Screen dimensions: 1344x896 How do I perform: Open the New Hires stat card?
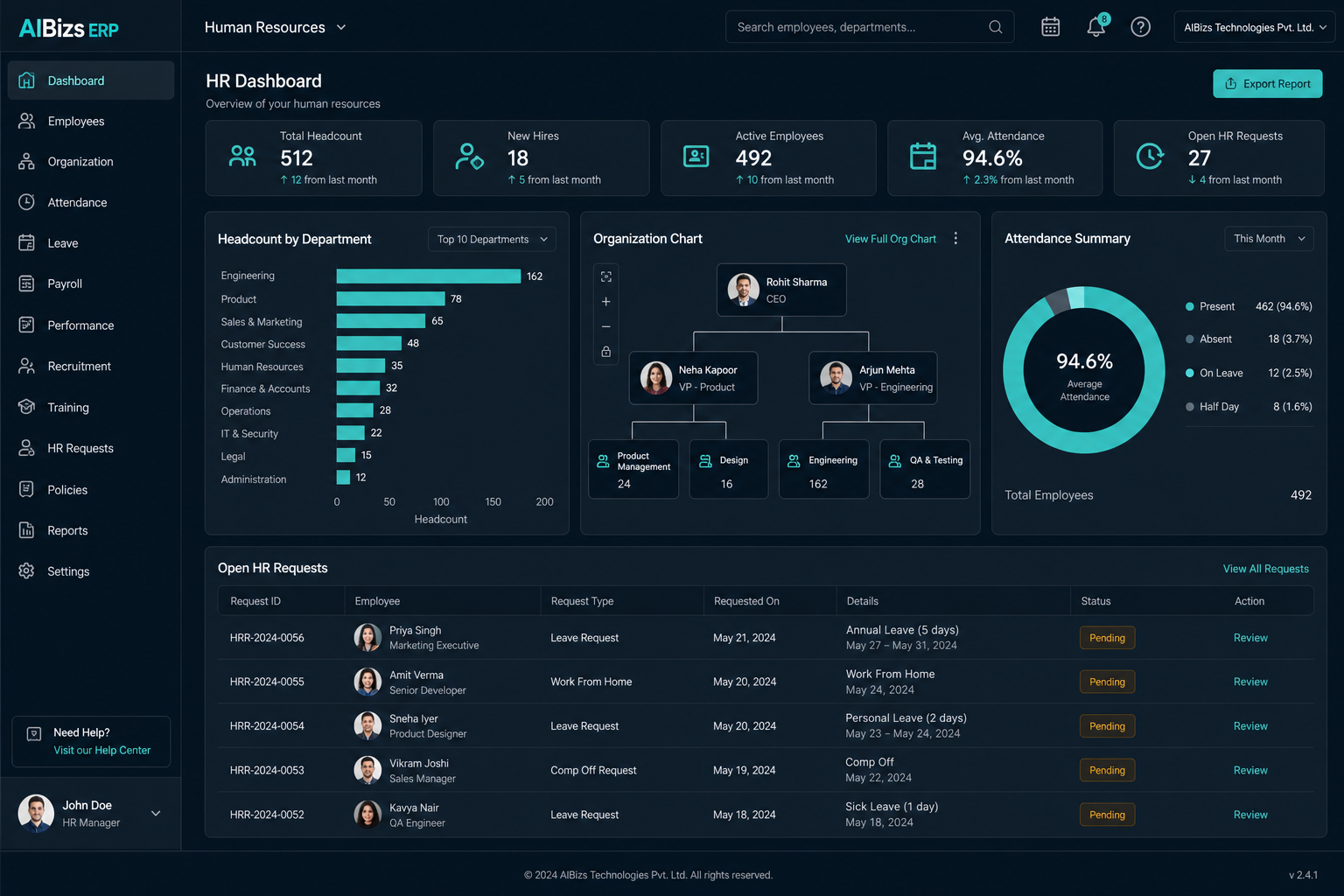[x=542, y=158]
